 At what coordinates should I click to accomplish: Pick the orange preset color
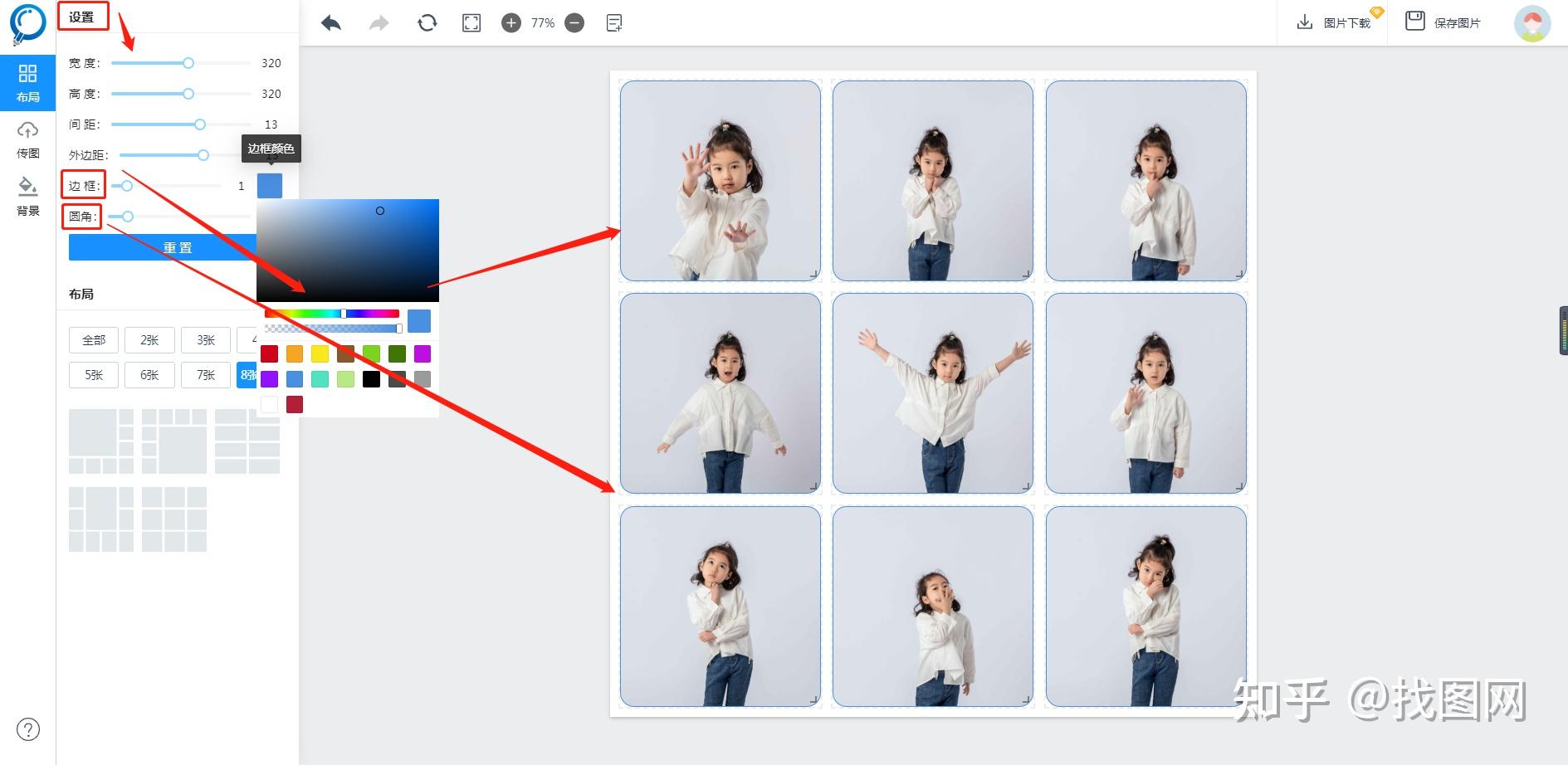295,354
